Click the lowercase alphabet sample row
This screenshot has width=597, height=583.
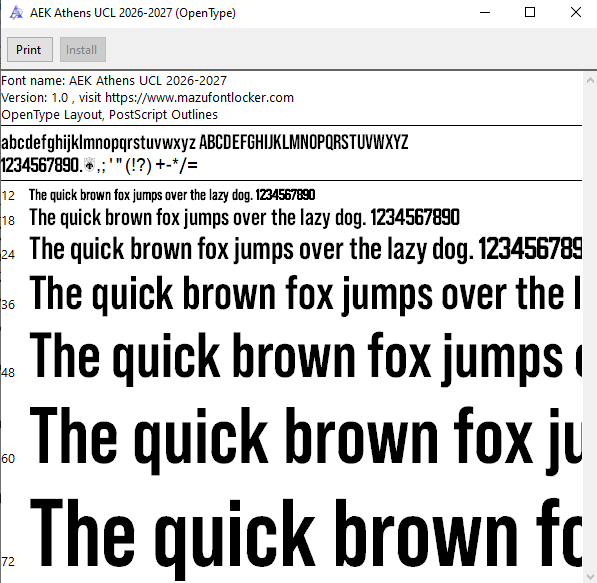pos(98,143)
